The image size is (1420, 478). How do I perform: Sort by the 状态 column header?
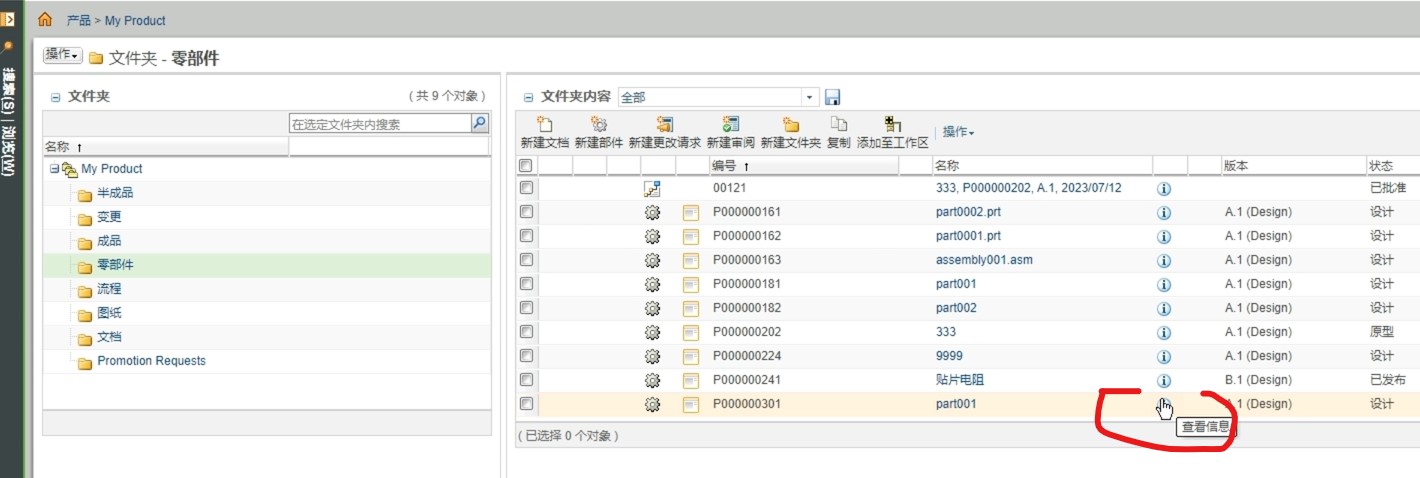(1381, 166)
